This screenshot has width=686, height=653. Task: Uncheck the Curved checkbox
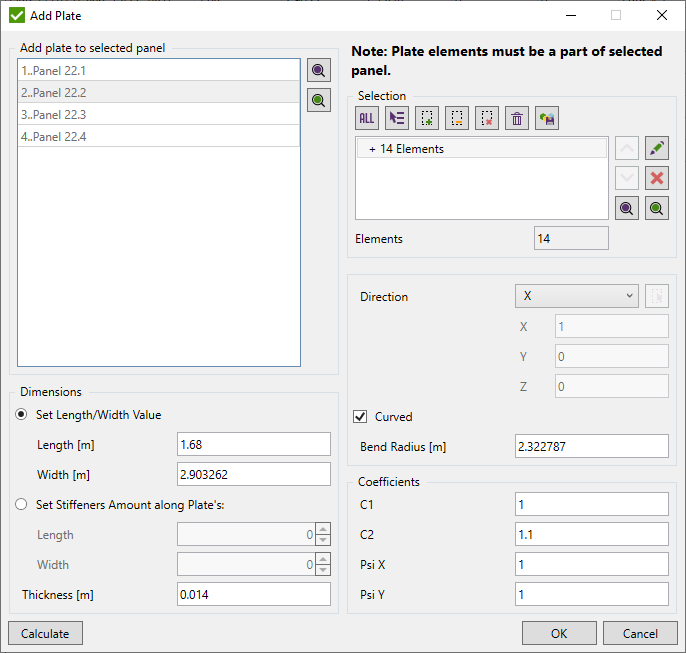[360, 416]
